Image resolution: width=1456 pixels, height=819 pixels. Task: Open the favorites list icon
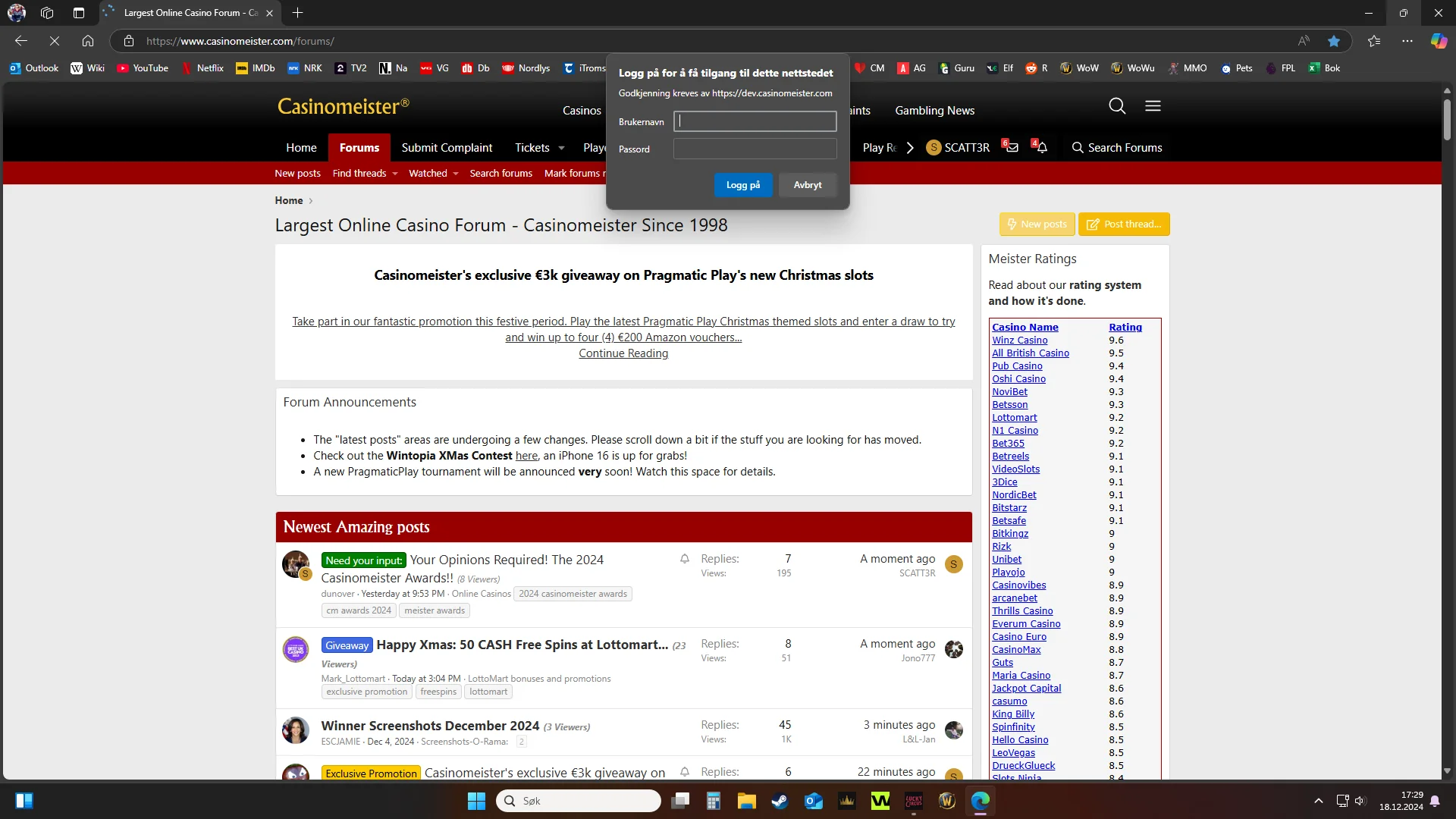click(1374, 41)
